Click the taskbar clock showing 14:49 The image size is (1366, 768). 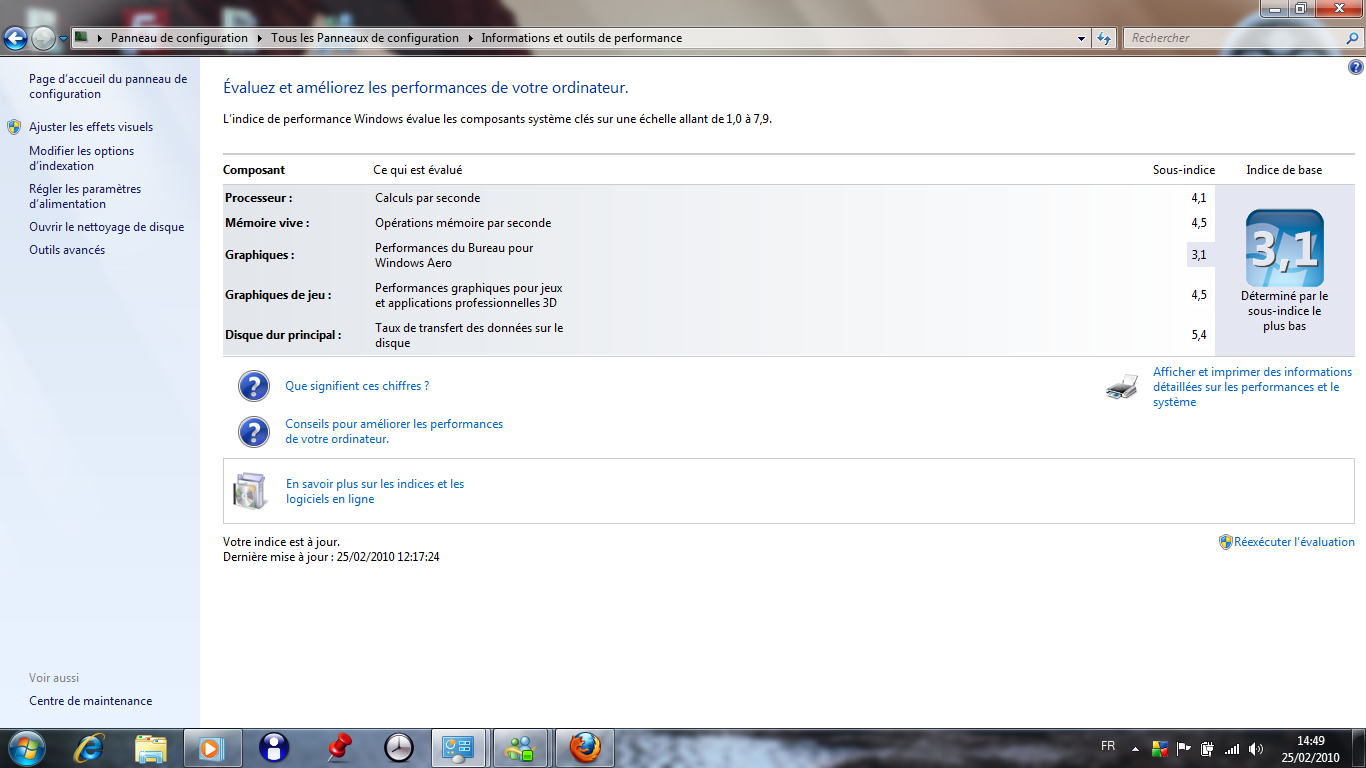tap(1311, 749)
